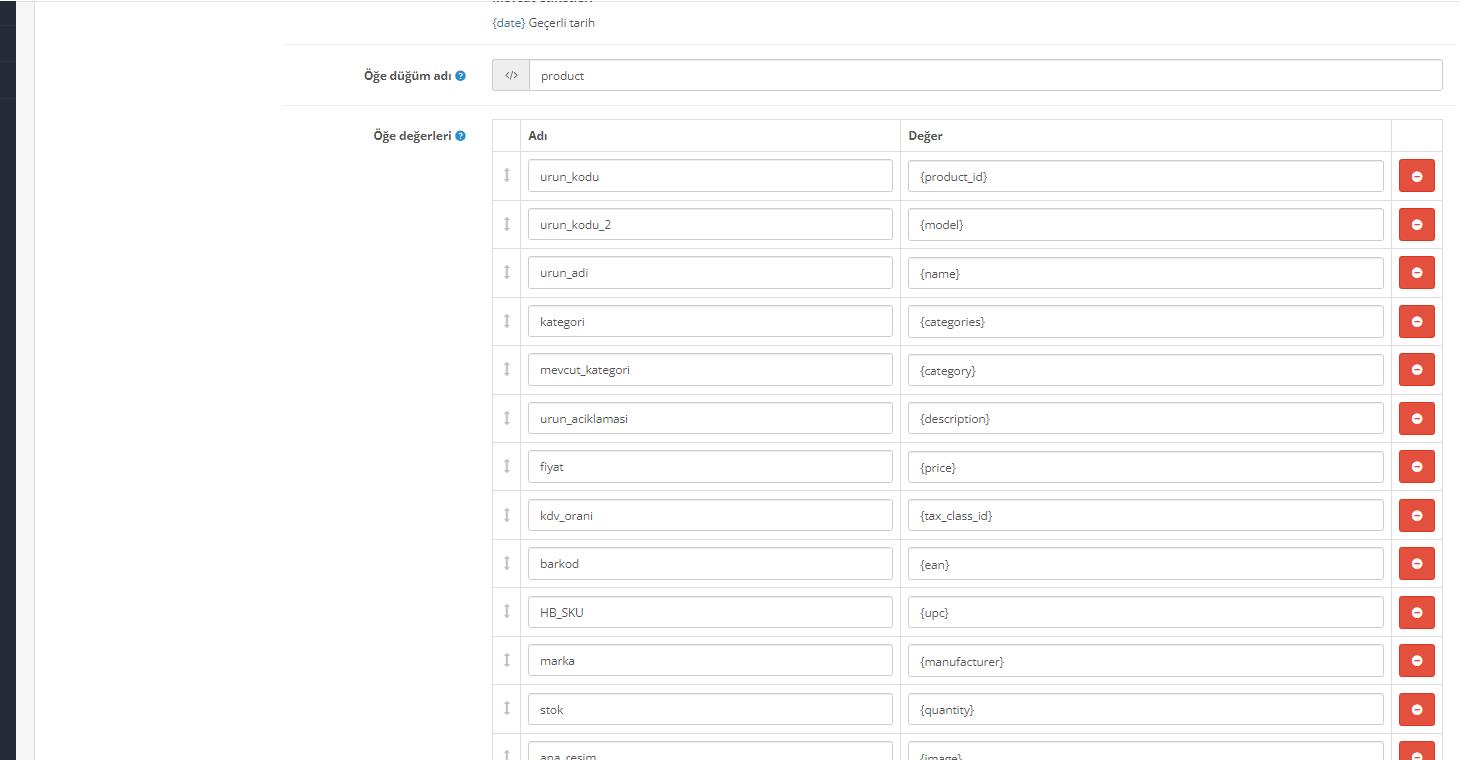Click the </> code icon next to product
1460x760 pixels.
511,75
